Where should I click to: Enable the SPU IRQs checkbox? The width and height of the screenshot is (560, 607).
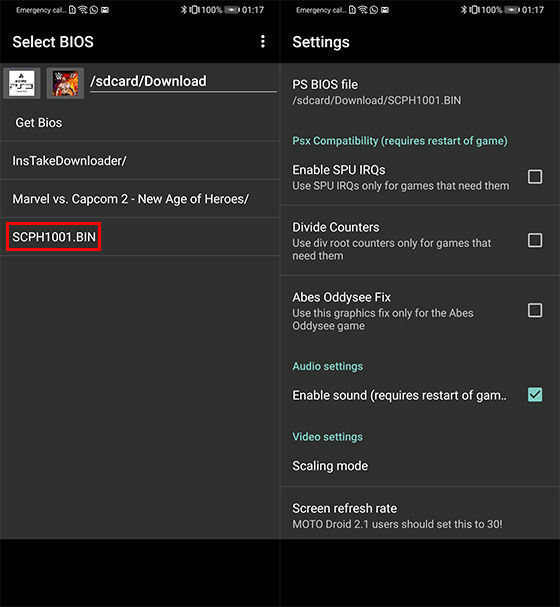tap(535, 177)
